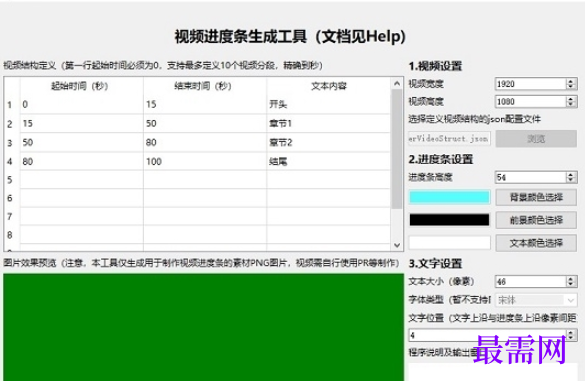Screen dimensions: 585x381
Task: Select the 章节1 text cell
Action: pyautogui.click(x=329, y=124)
